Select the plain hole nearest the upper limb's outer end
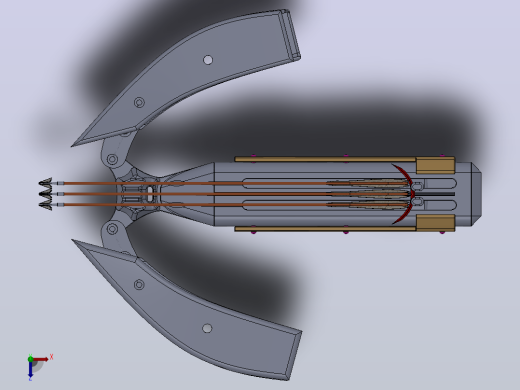The height and width of the screenshot is (390, 520). point(208,60)
